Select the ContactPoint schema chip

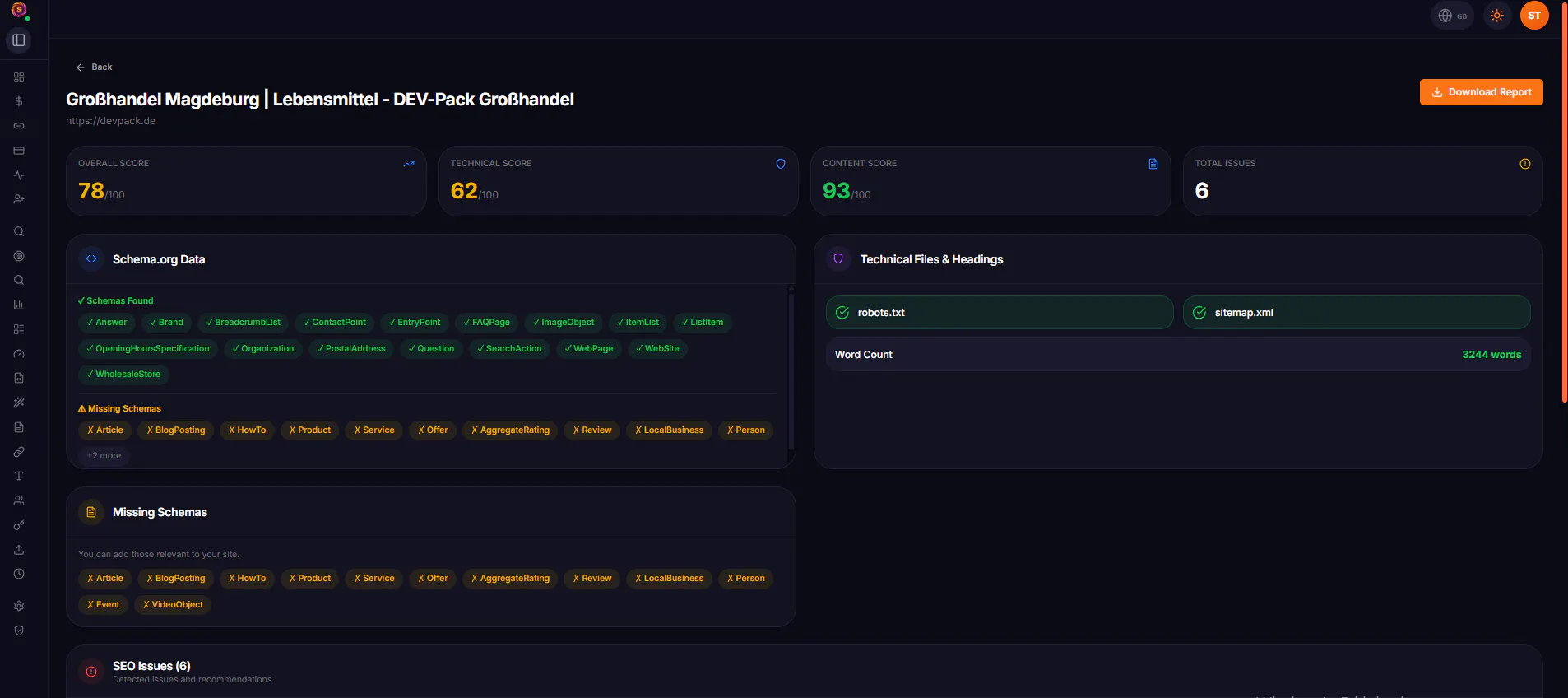click(x=335, y=323)
